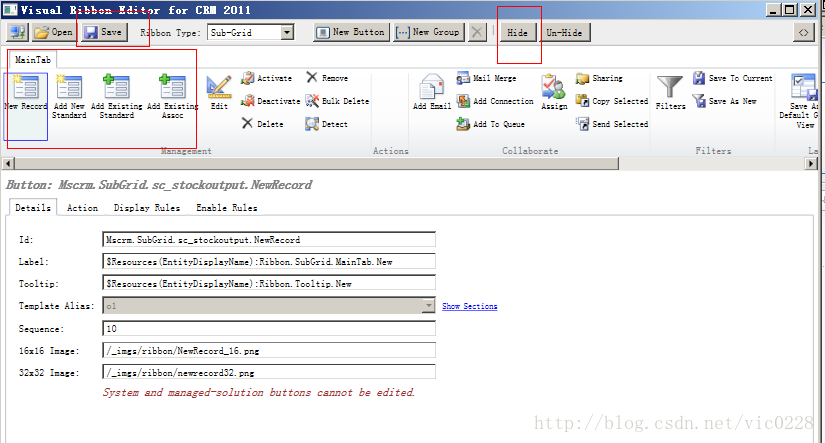The height and width of the screenshot is (443, 825).
Task: Select the Send Selected ribbon button
Action: pos(612,124)
